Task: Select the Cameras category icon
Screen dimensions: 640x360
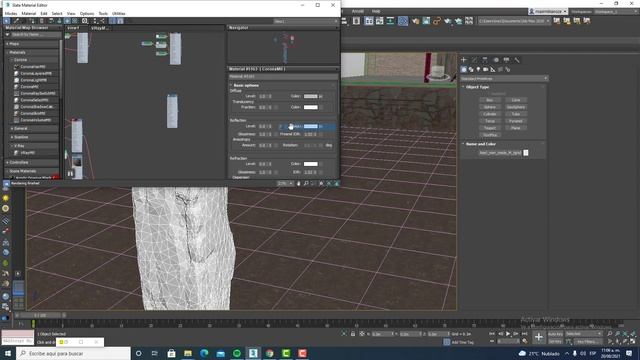Action: (486, 69)
